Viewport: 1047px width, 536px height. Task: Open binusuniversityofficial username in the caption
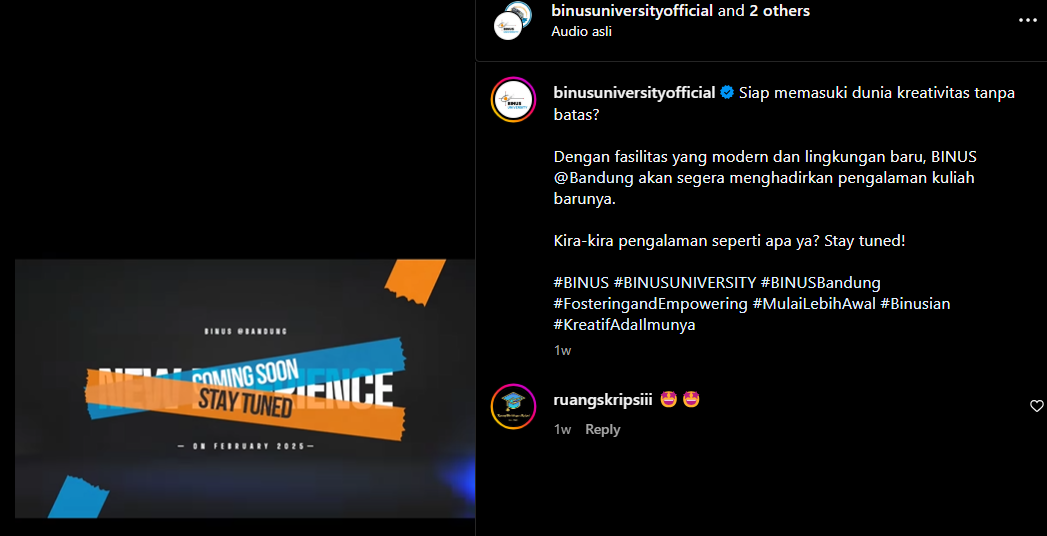pyautogui.click(x=635, y=93)
